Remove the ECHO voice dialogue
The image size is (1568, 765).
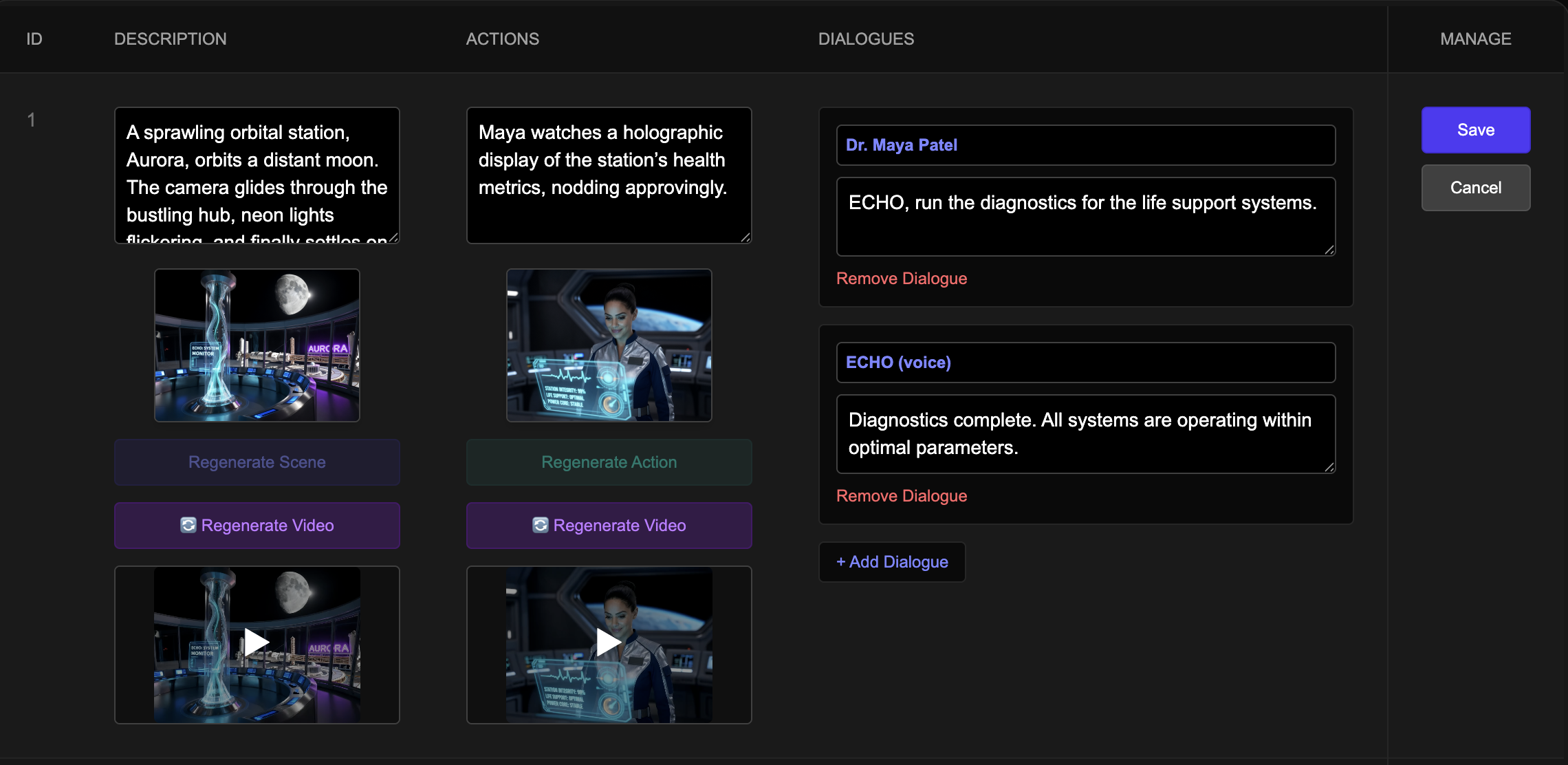click(x=901, y=496)
